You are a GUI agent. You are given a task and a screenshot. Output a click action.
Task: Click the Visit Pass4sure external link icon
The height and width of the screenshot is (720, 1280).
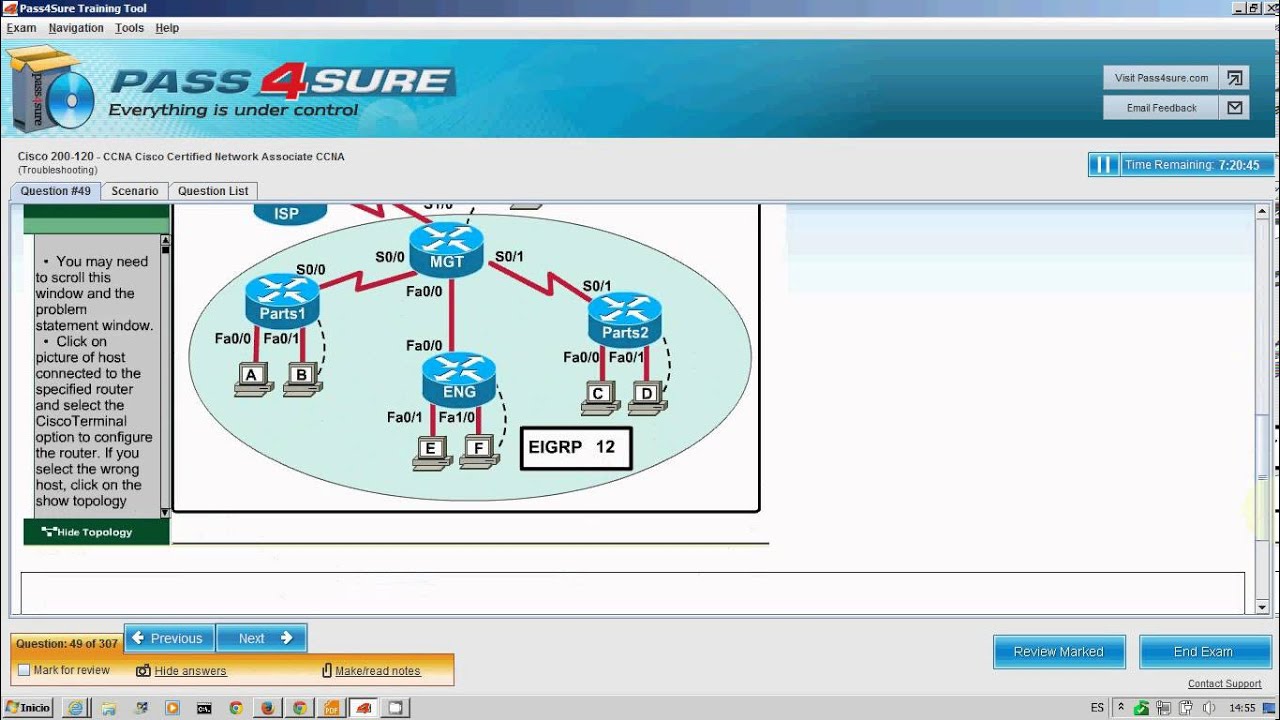pos(1234,78)
